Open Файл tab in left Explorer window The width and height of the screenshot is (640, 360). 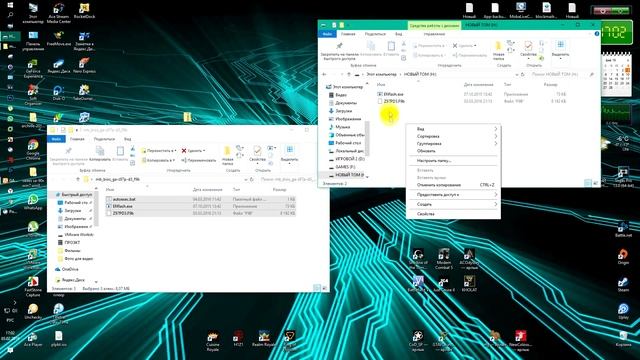click(56, 139)
